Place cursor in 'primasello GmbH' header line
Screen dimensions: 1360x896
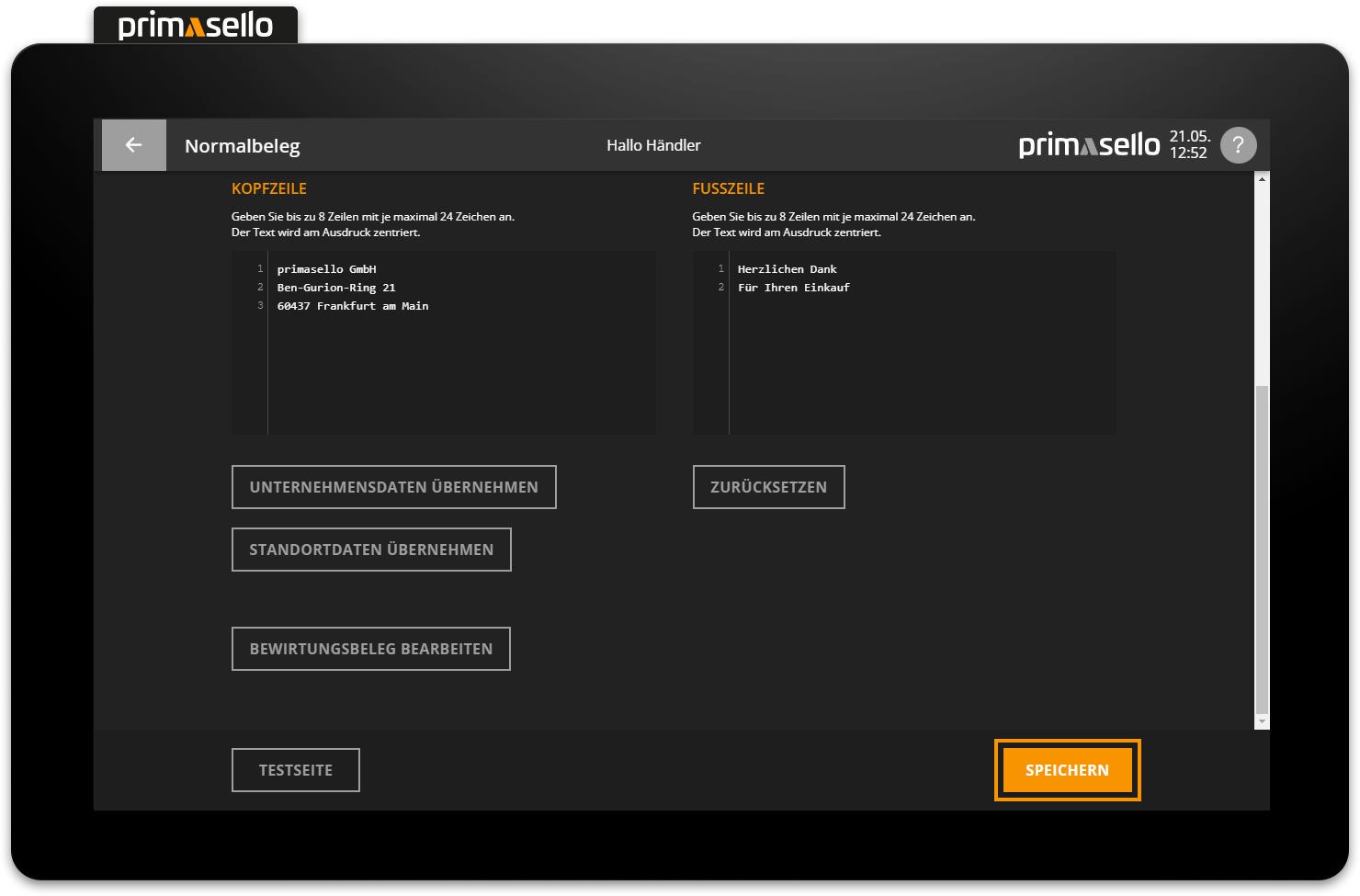[327, 269]
